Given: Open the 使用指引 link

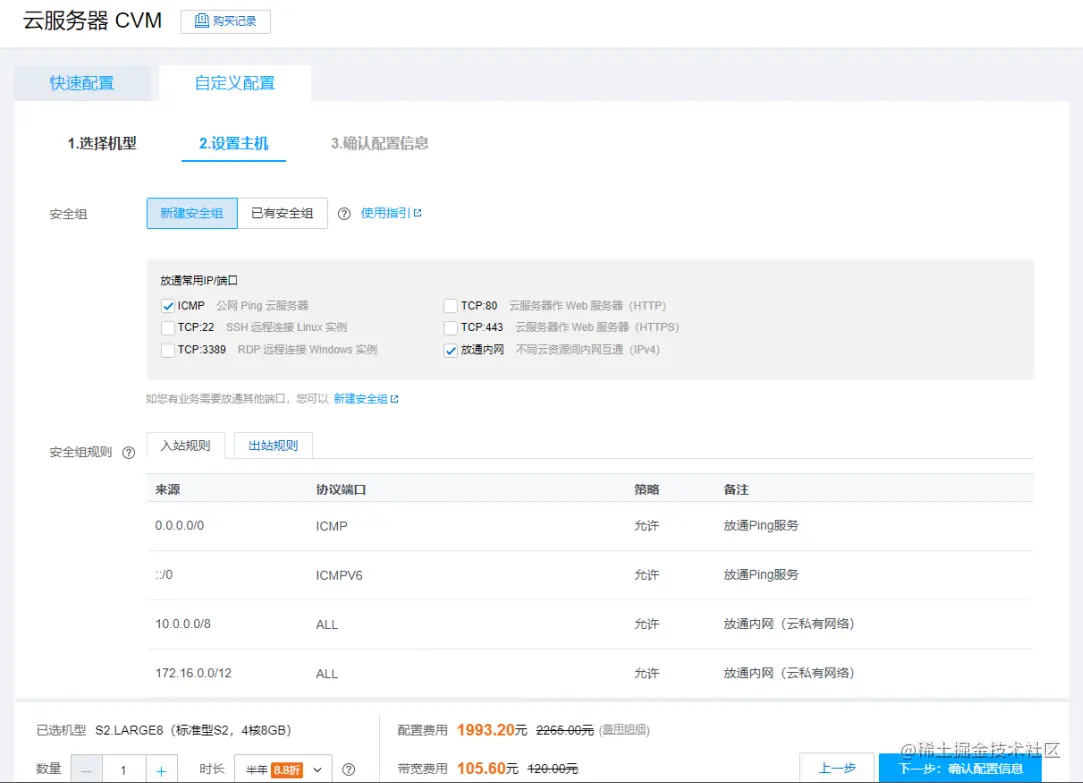Looking at the screenshot, I should click(385, 213).
